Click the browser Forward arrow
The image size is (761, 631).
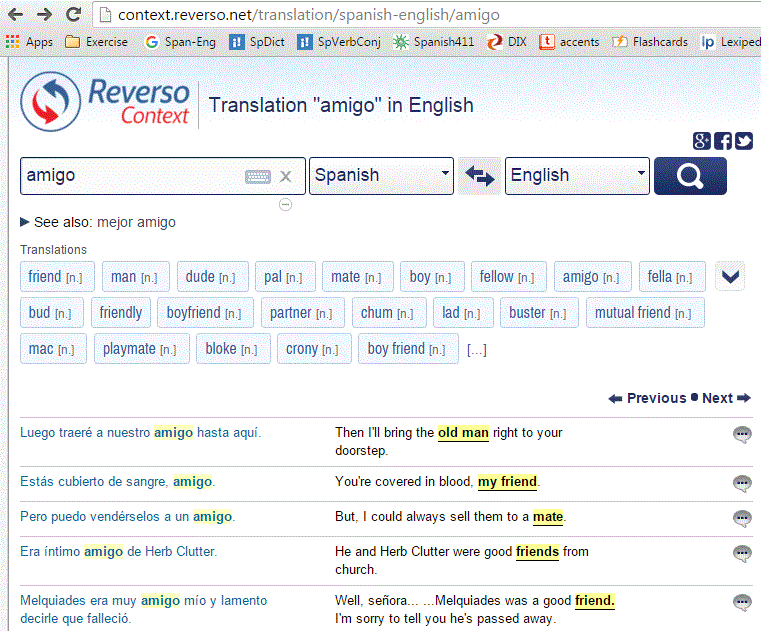click(x=44, y=15)
